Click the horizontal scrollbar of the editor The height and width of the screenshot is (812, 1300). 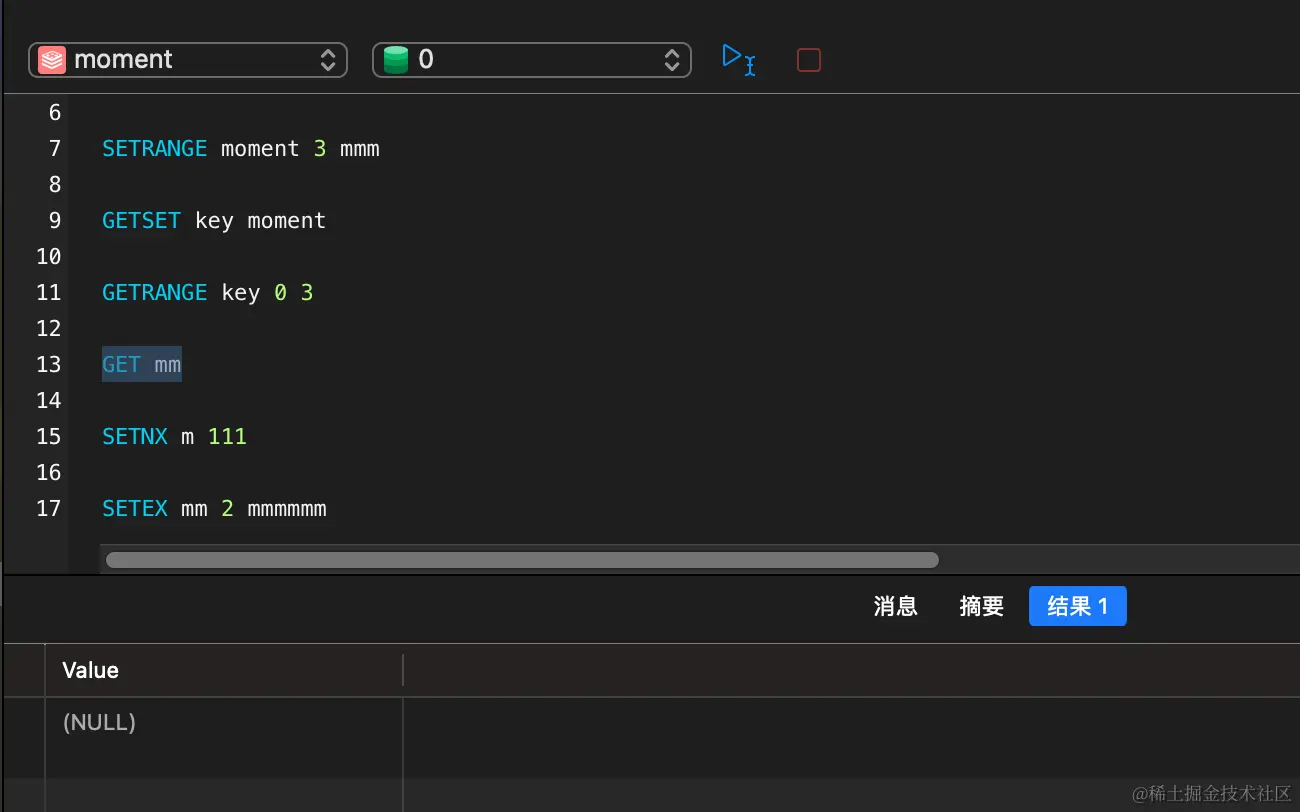pyautogui.click(x=522, y=560)
